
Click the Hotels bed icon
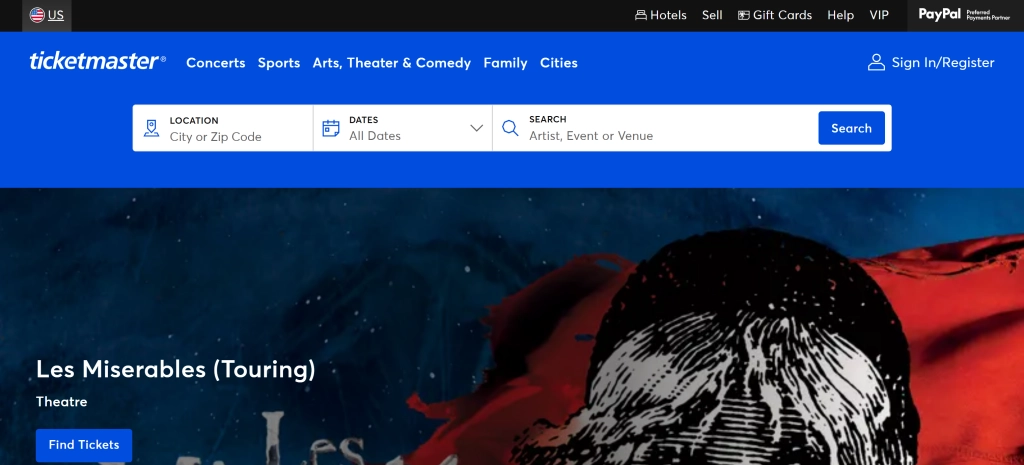point(641,15)
